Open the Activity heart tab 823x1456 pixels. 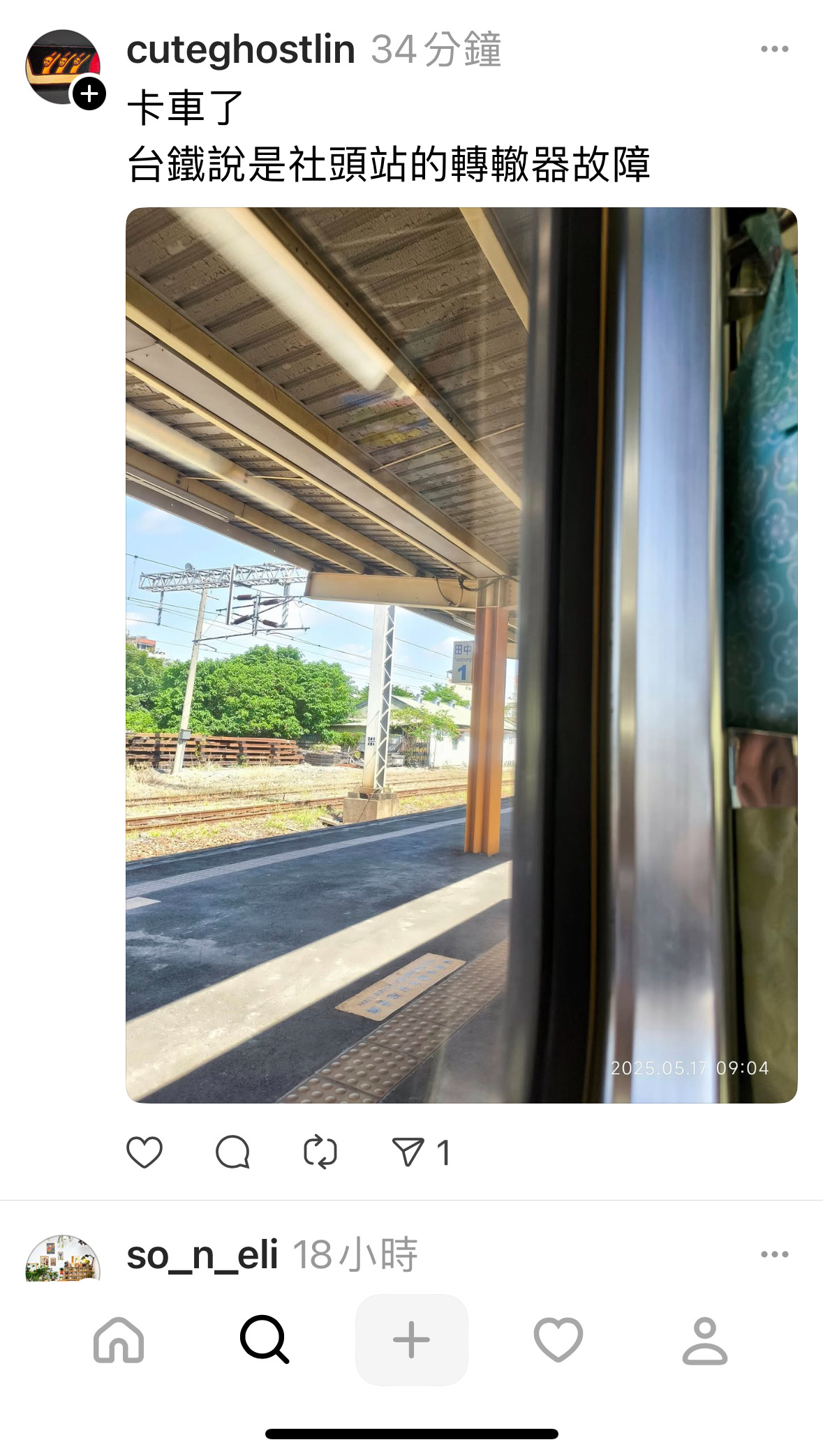[x=558, y=1339]
